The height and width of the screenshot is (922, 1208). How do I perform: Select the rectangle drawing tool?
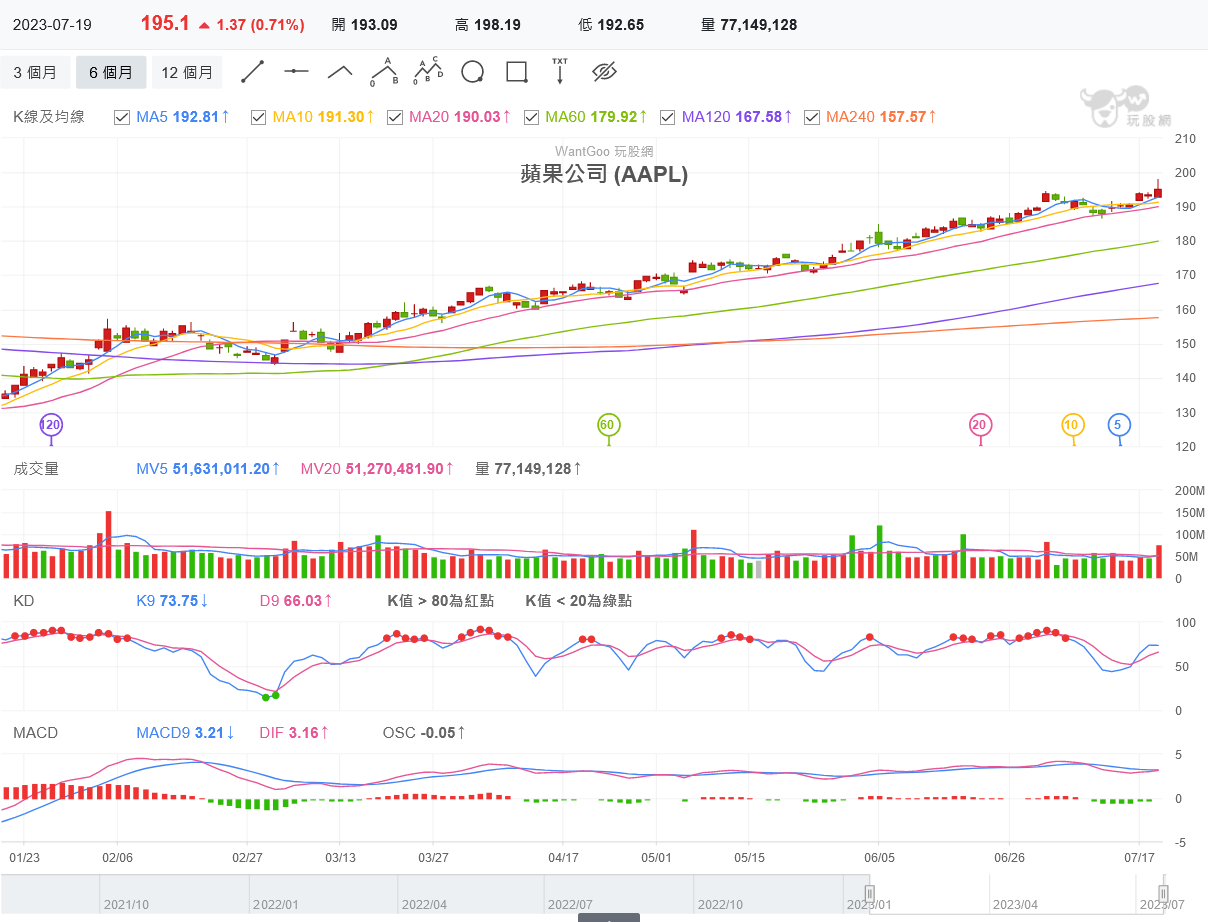click(516, 72)
